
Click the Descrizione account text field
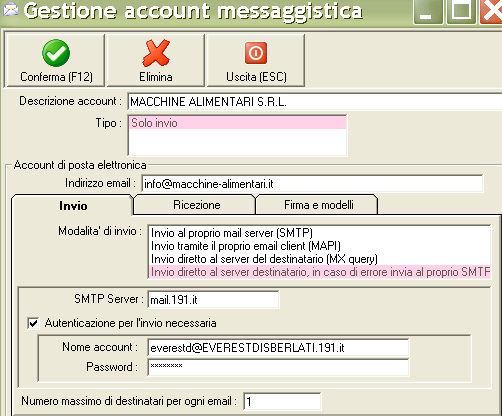click(x=315, y=101)
